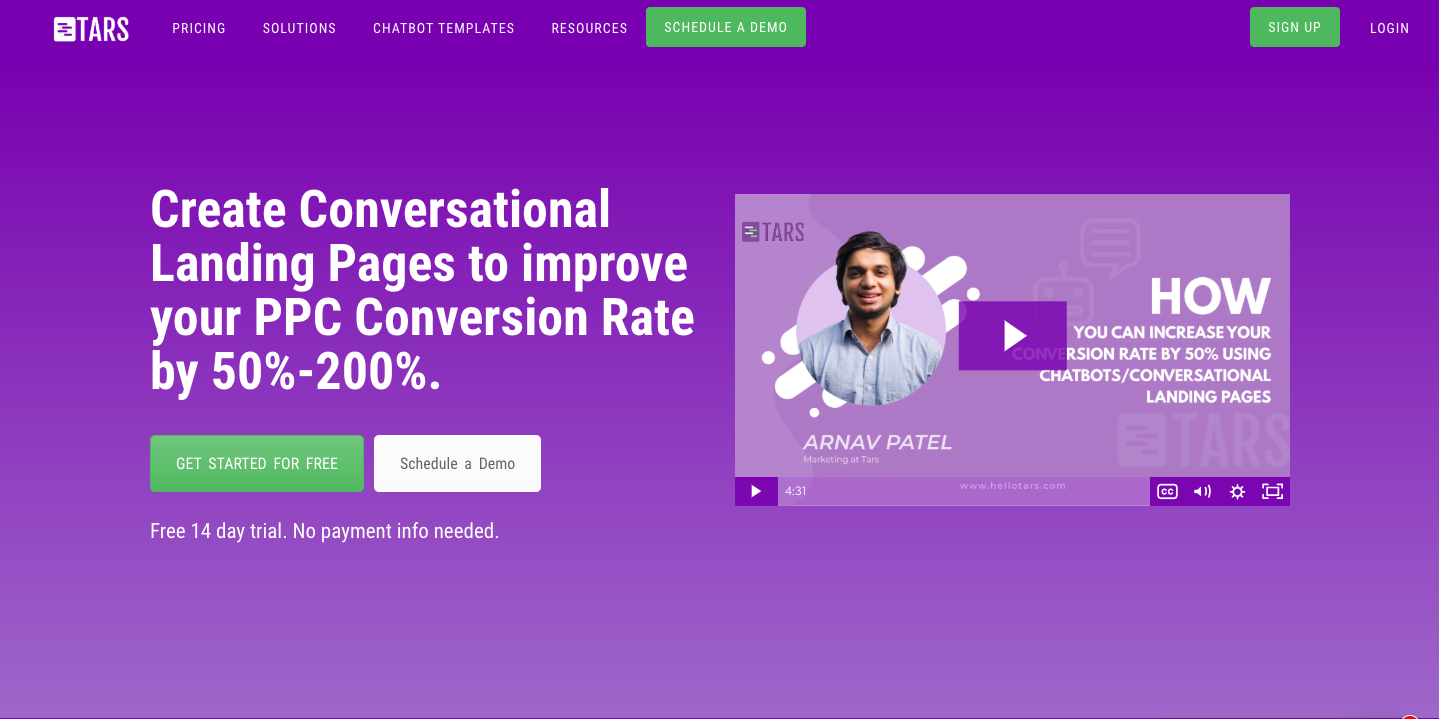Click the 'Create Conversational Landing Pages' headline
The width and height of the screenshot is (1439, 719).
tap(422, 290)
